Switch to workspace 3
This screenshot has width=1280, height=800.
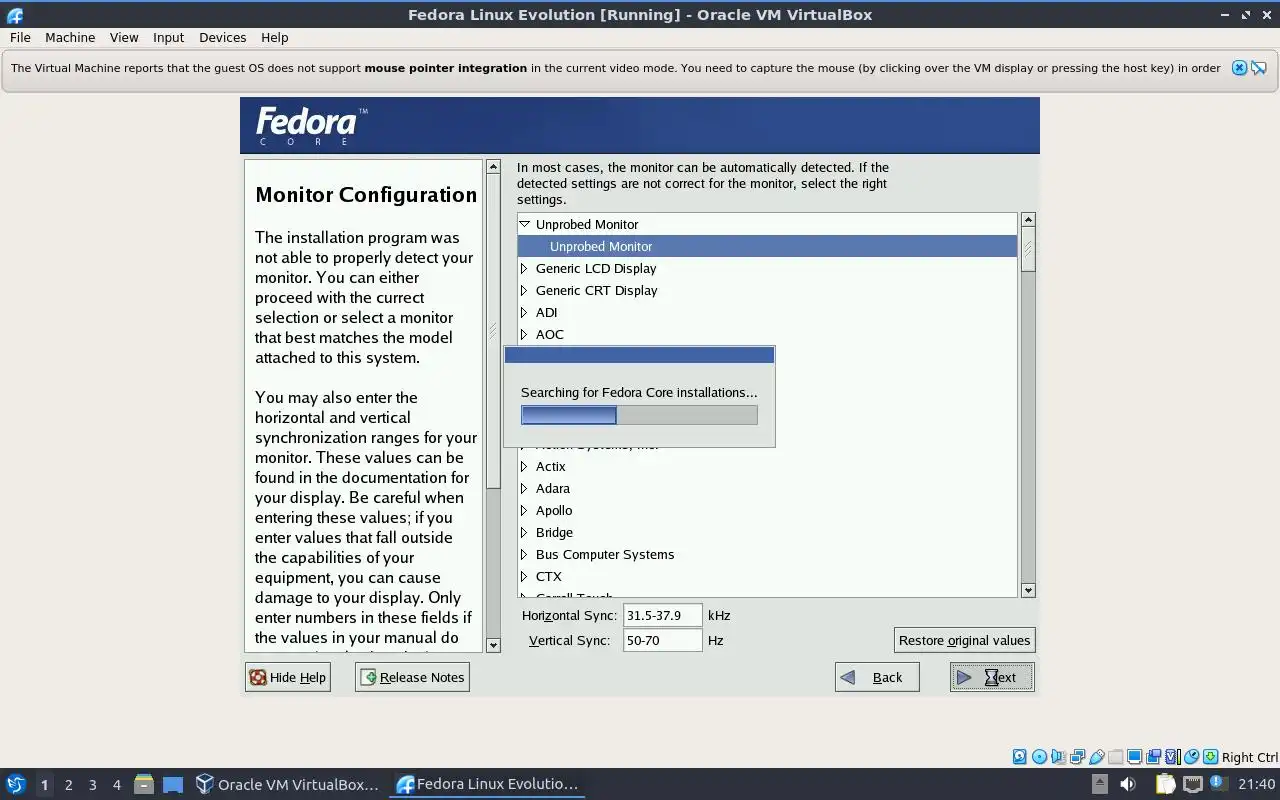click(92, 784)
